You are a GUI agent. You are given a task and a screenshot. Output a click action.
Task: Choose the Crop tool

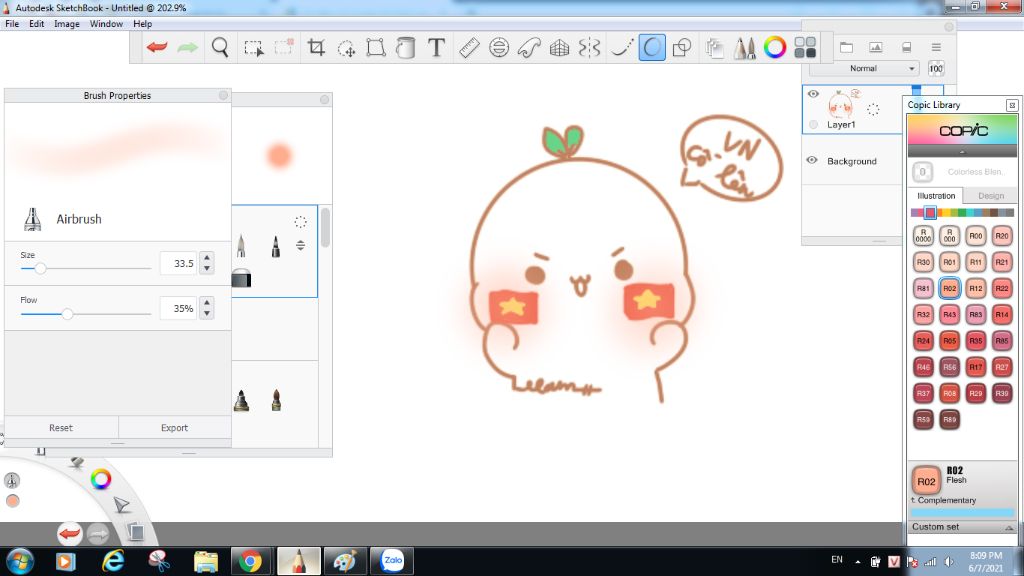point(316,47)
